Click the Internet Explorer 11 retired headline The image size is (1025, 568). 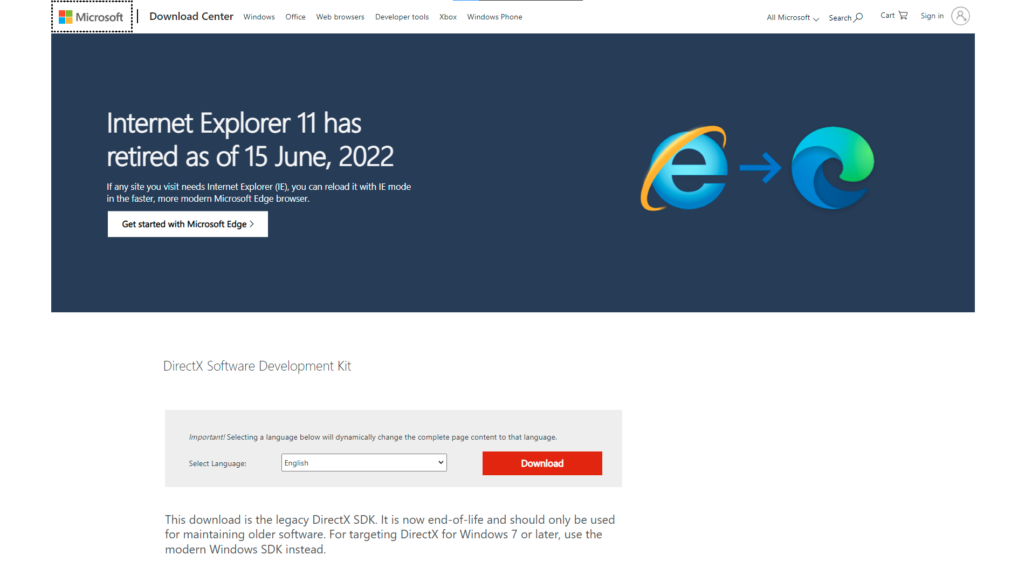coord(250,140)
